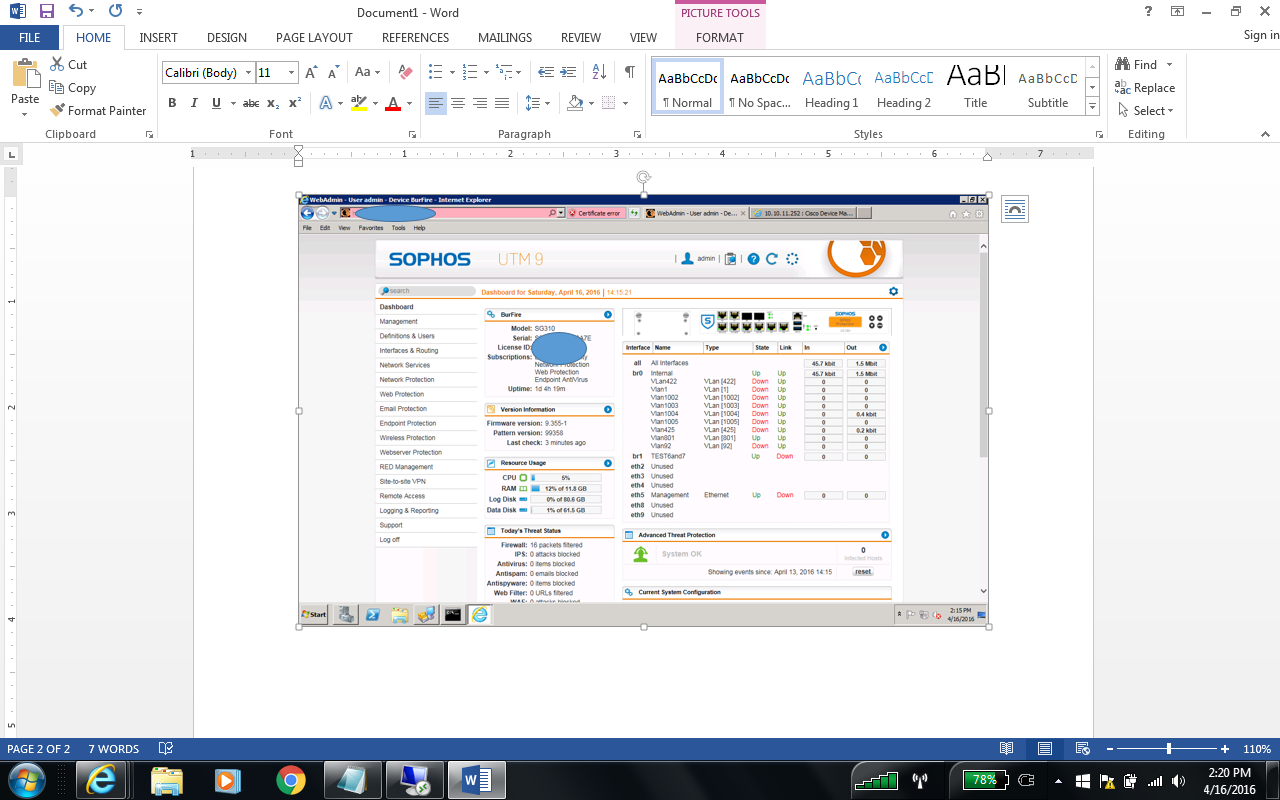The width and height of the screenshot is (1280, 800).
Task: Open the Calibri (Body) font name dropdown
Action: [247, 72]
